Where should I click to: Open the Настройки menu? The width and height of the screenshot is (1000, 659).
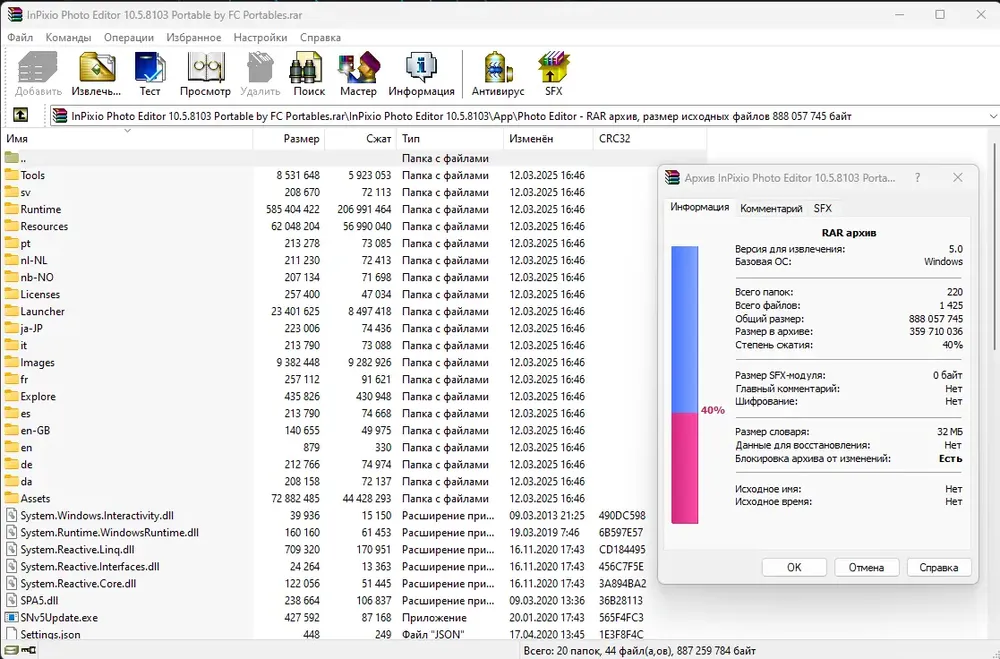click(x=260, y=38)
